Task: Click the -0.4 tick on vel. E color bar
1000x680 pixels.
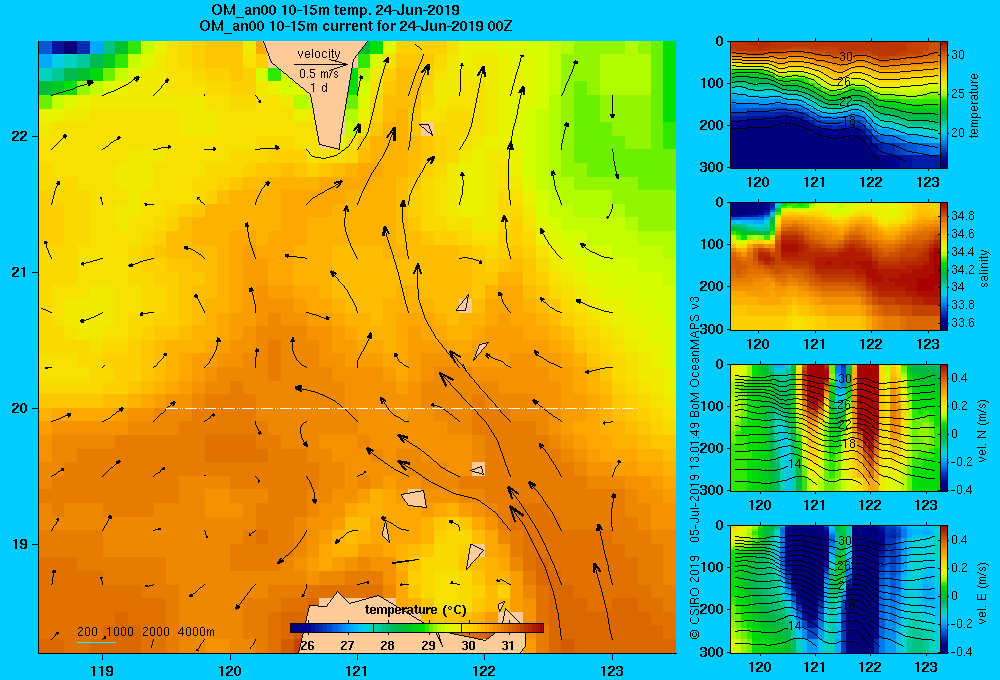Action: [961, 651]
